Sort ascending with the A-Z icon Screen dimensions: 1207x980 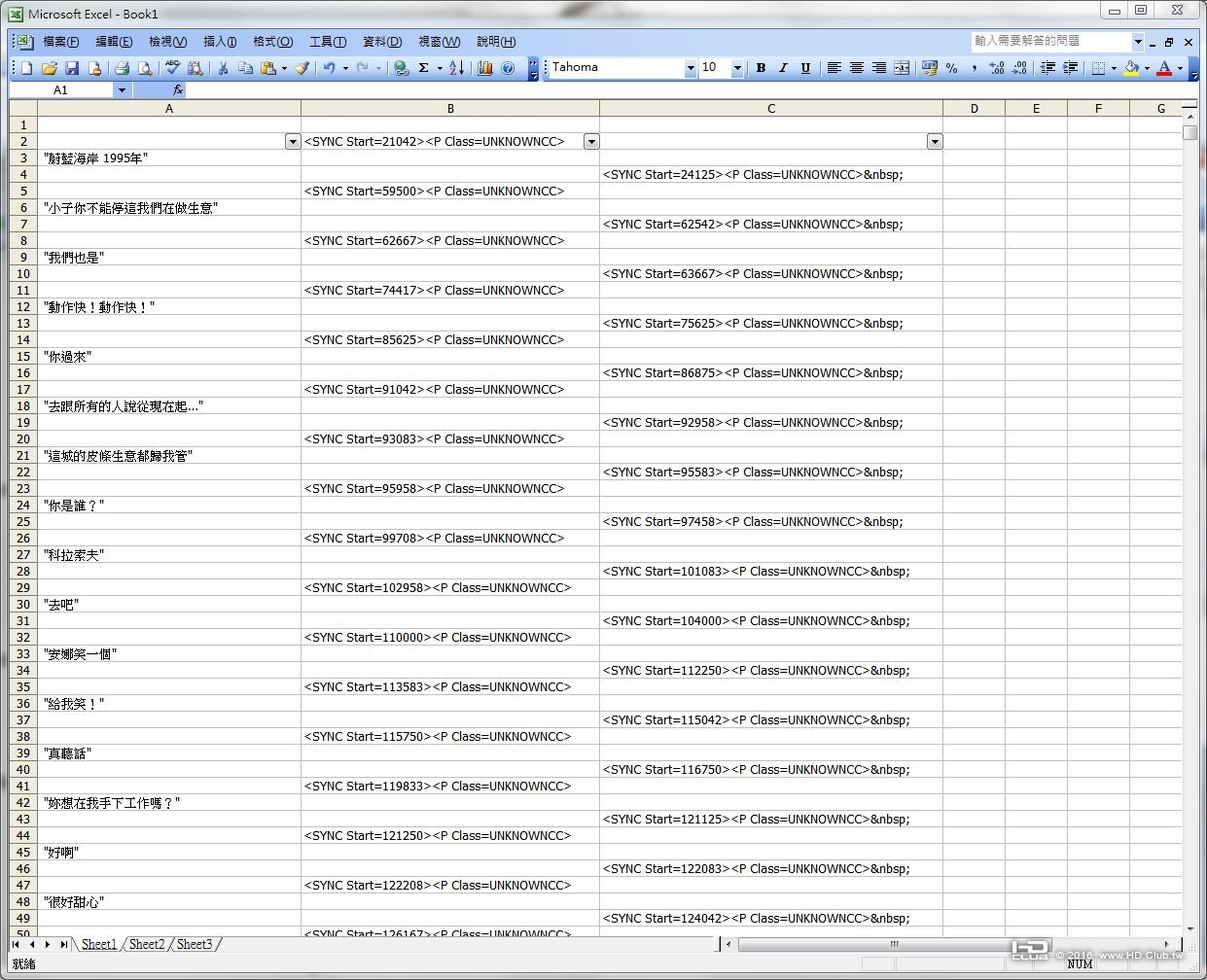(457, 68)
